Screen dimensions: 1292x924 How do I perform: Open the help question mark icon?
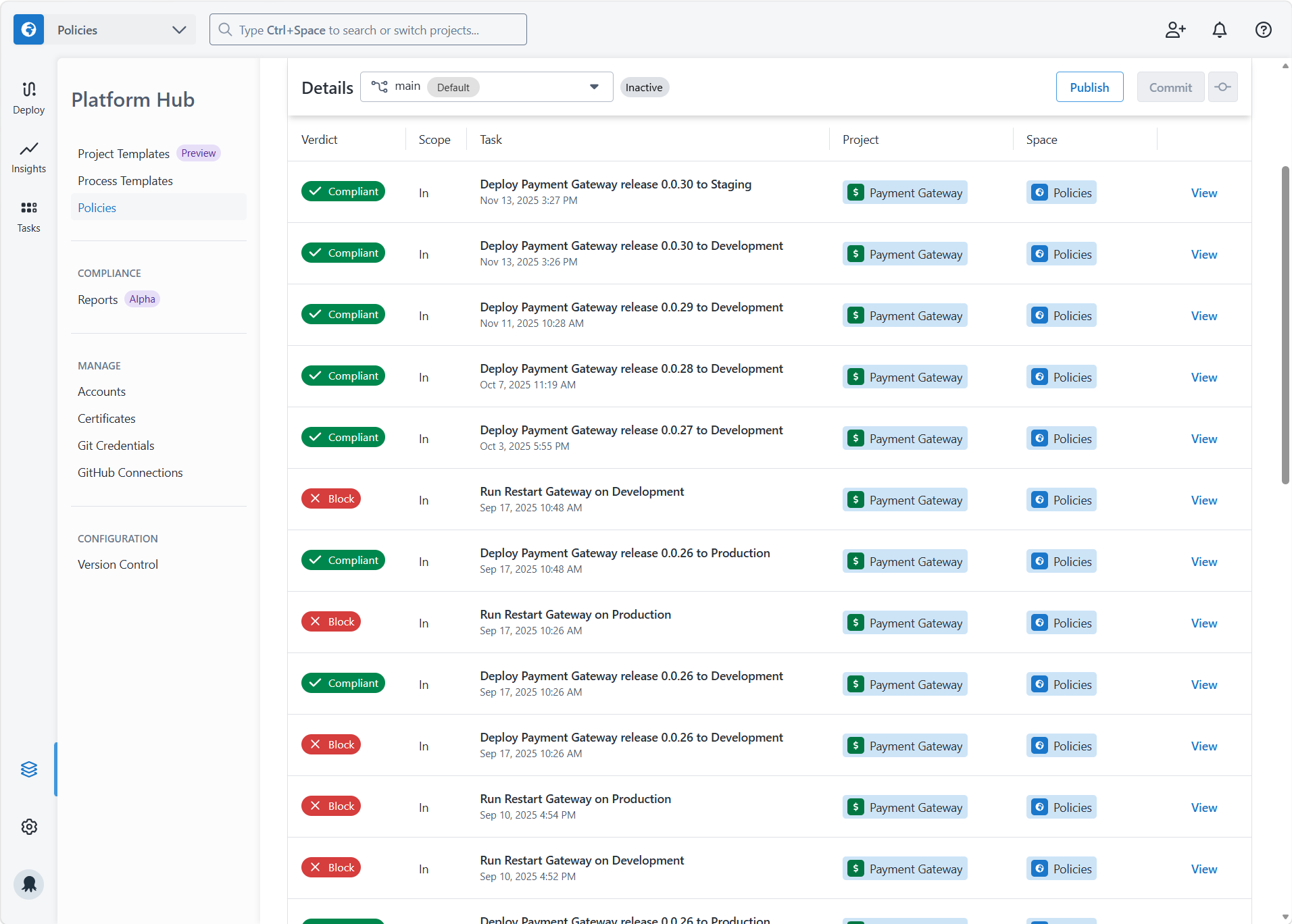pyautogui.click(x=1264, y=30)
